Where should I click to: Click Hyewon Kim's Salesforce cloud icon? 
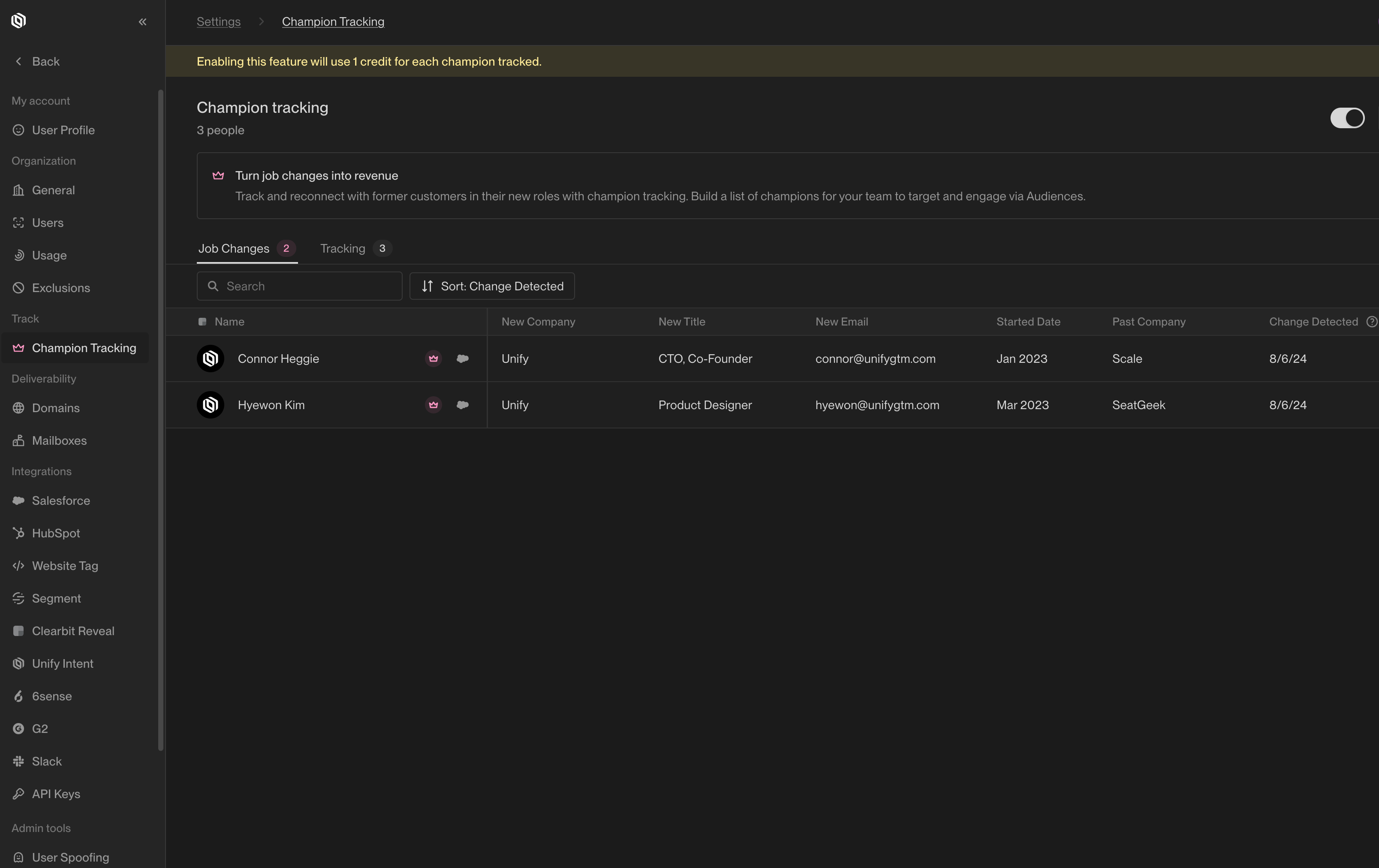[x=463, y=405]
